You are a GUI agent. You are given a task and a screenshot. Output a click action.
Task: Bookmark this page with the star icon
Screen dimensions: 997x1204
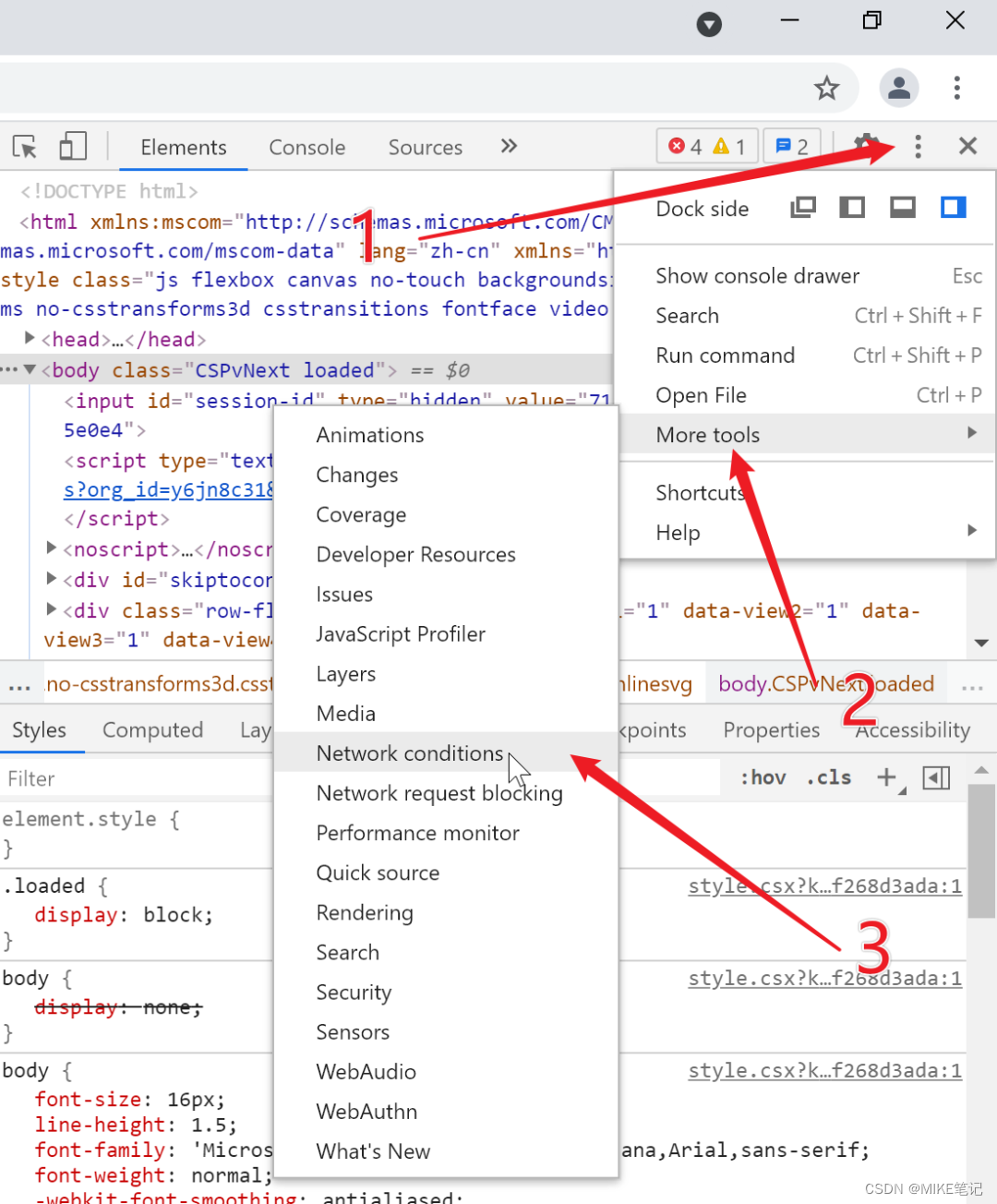pyautogui.click(x=826, y=88)
